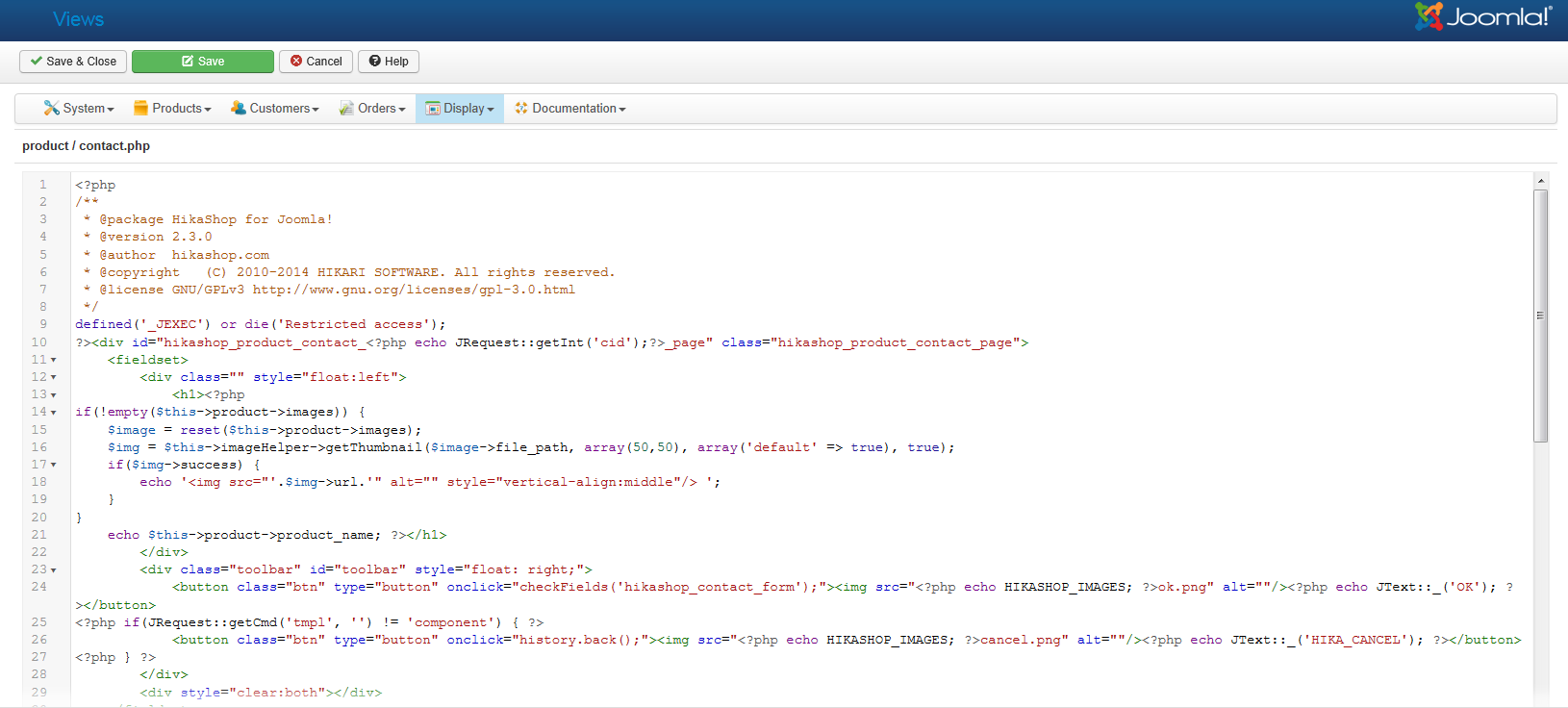Click the history.back() button code on line 26
1568x708 pixels.
[847, 640]
